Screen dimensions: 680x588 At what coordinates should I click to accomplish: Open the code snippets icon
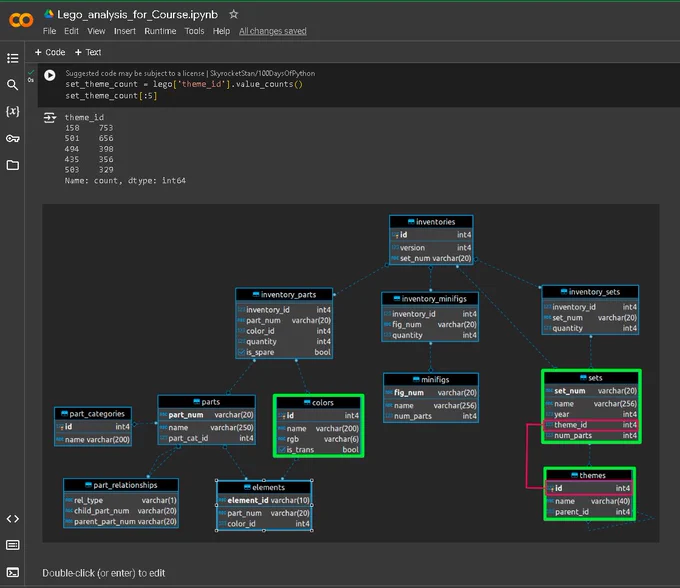click(x=13, y=519)
